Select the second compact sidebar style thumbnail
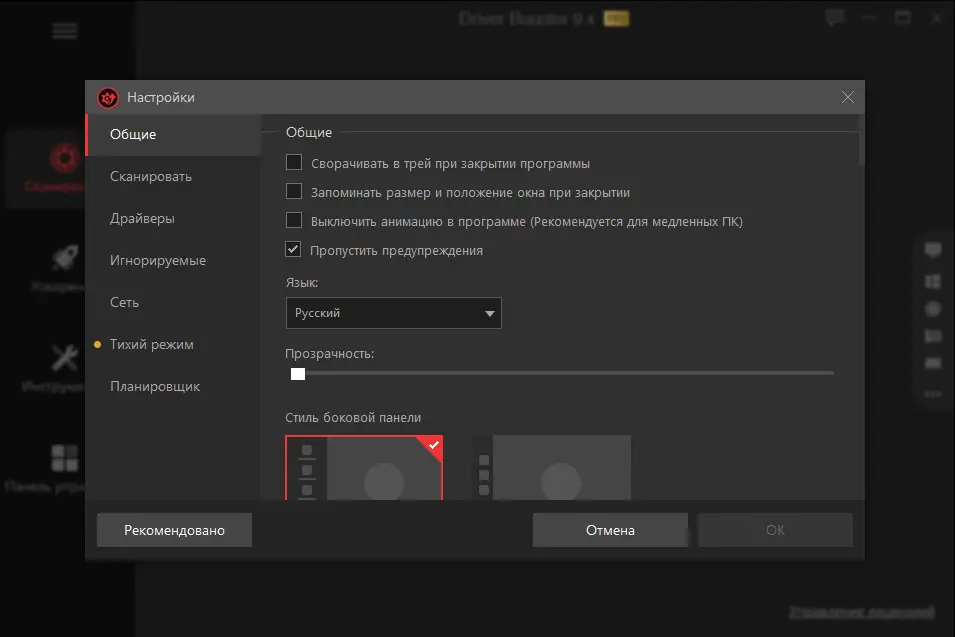955x637 pixels. 551,467
